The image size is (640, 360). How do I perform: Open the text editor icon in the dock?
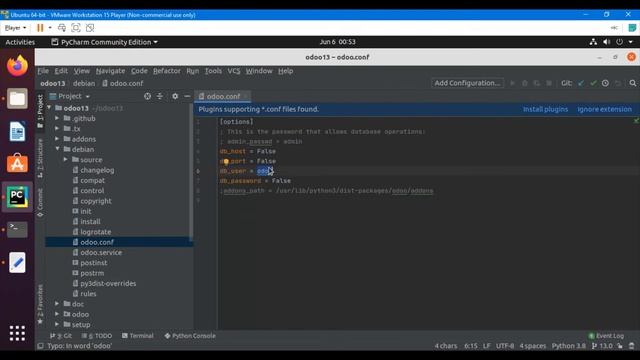pyautogui.click(x=17, y=262)
